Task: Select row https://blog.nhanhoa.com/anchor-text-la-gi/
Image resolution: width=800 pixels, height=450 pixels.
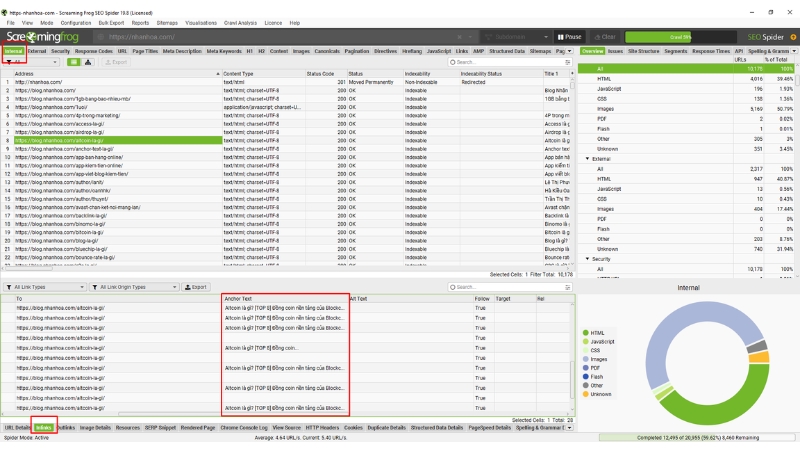Action: (x=64, y=149)
